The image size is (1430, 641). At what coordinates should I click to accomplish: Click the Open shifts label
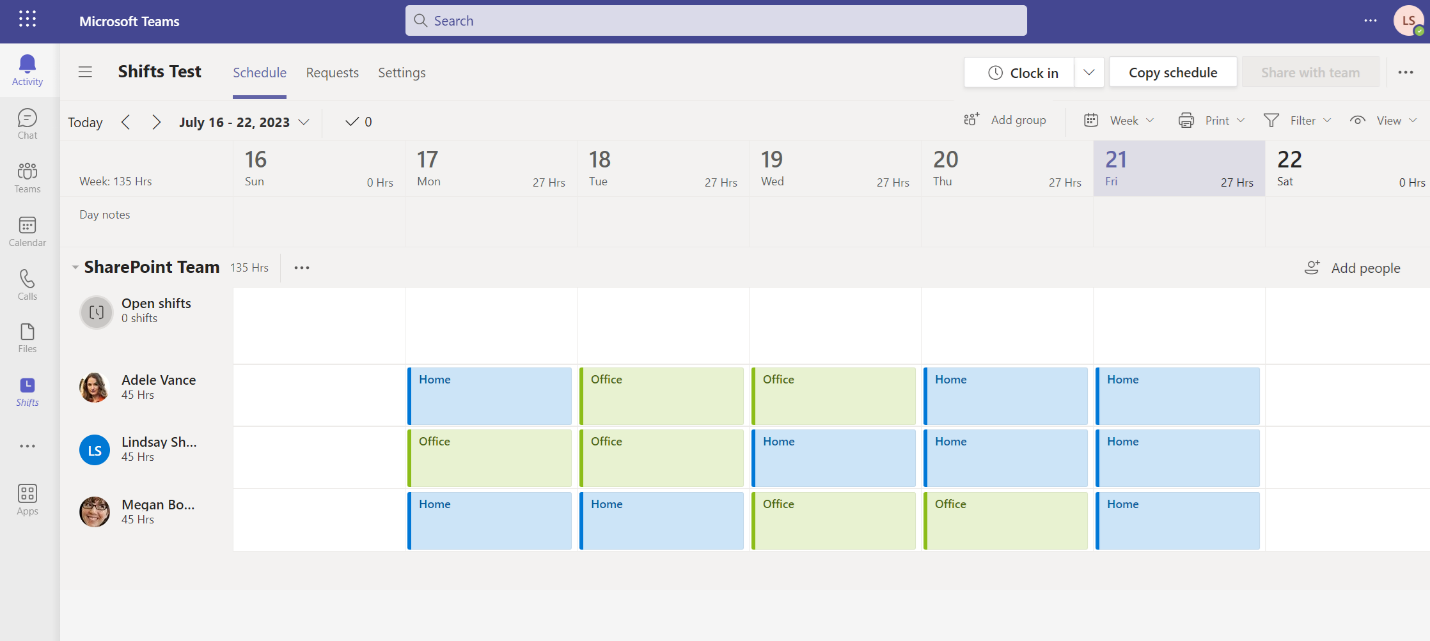tap(156, 303)
